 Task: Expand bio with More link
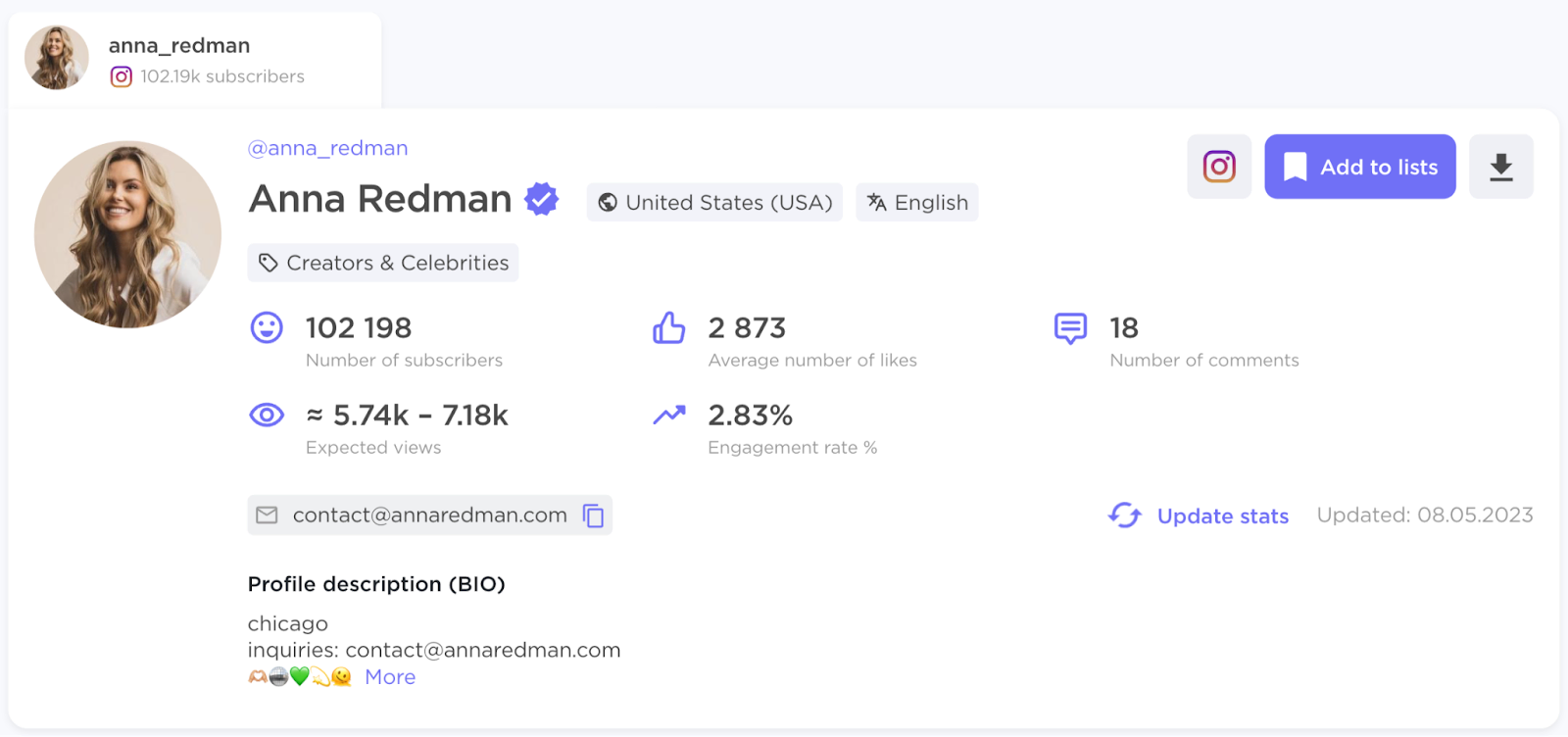(x=390, y=677)
